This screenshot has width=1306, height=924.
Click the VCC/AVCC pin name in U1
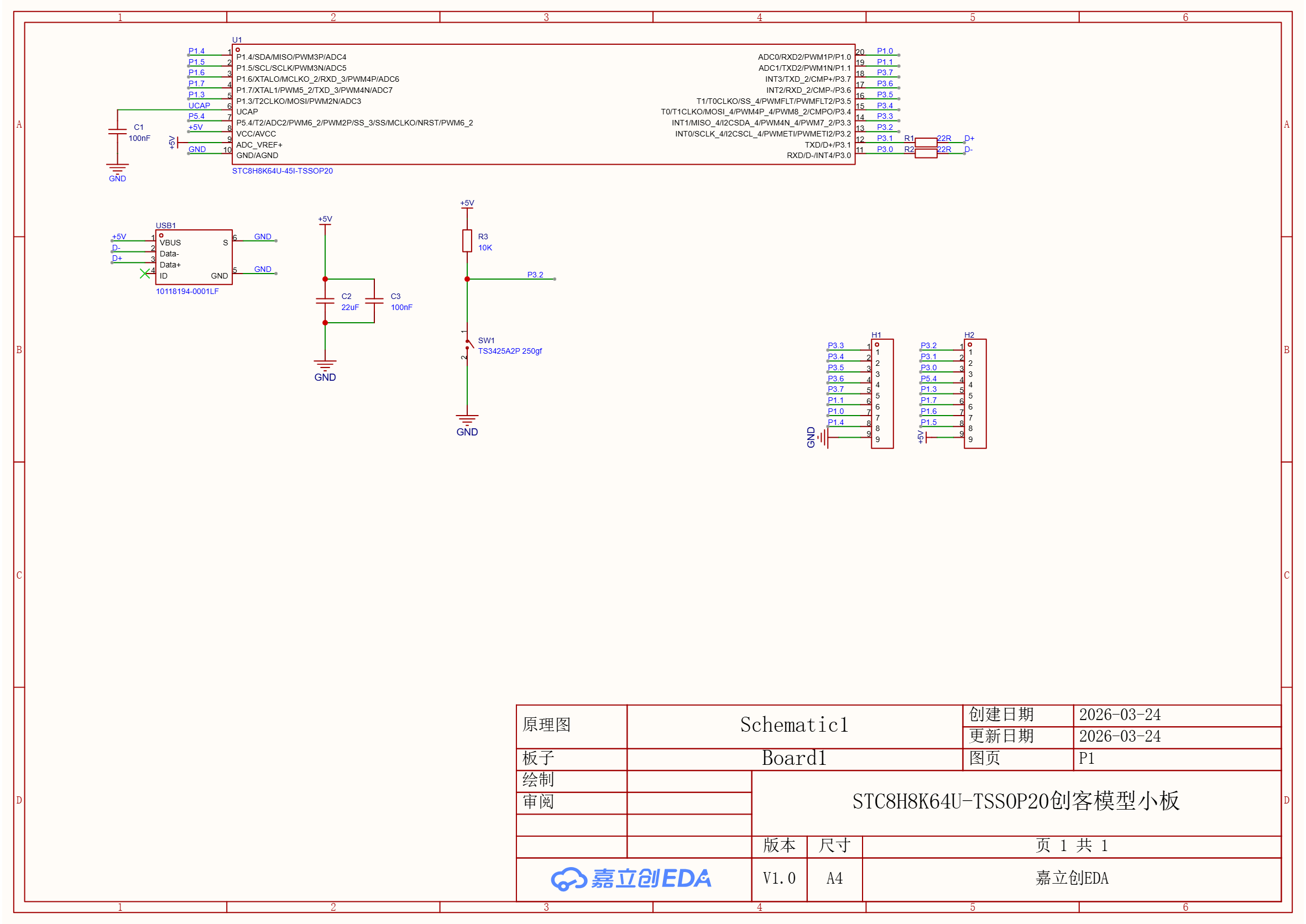[256, 134]
